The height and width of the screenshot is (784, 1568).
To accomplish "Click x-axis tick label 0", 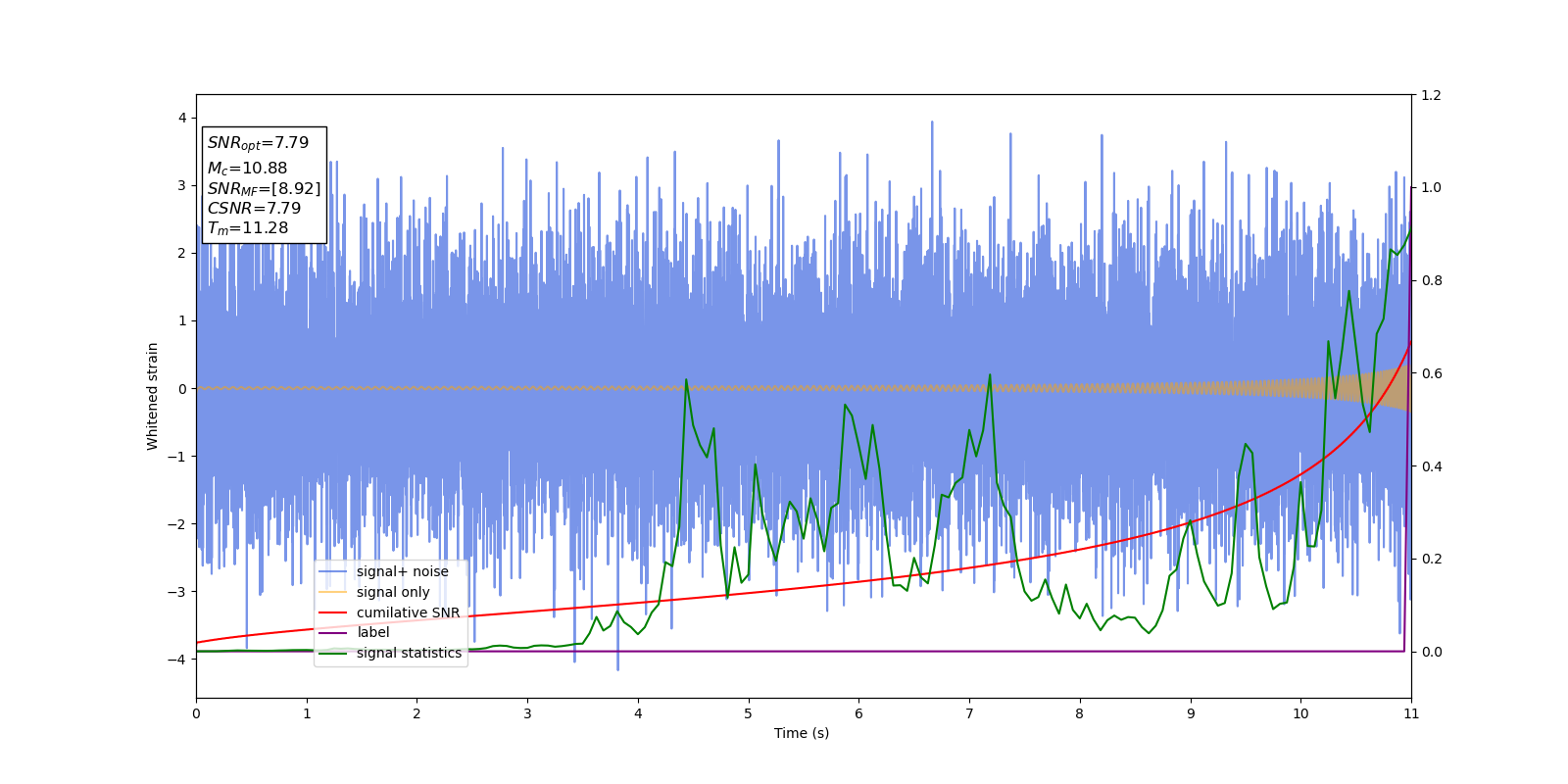I will [x=196, y=713].
